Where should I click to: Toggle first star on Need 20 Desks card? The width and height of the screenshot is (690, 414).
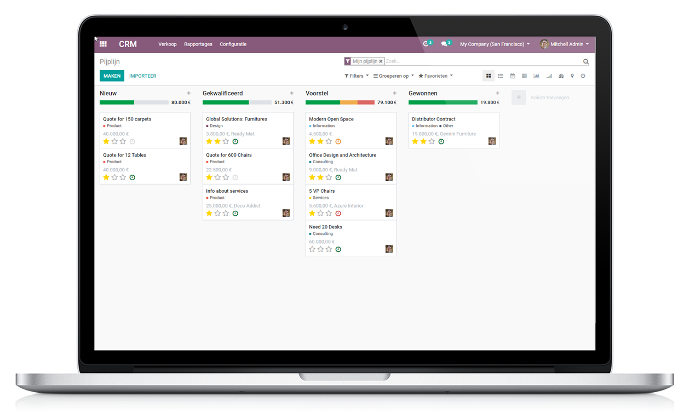(312, 249)
